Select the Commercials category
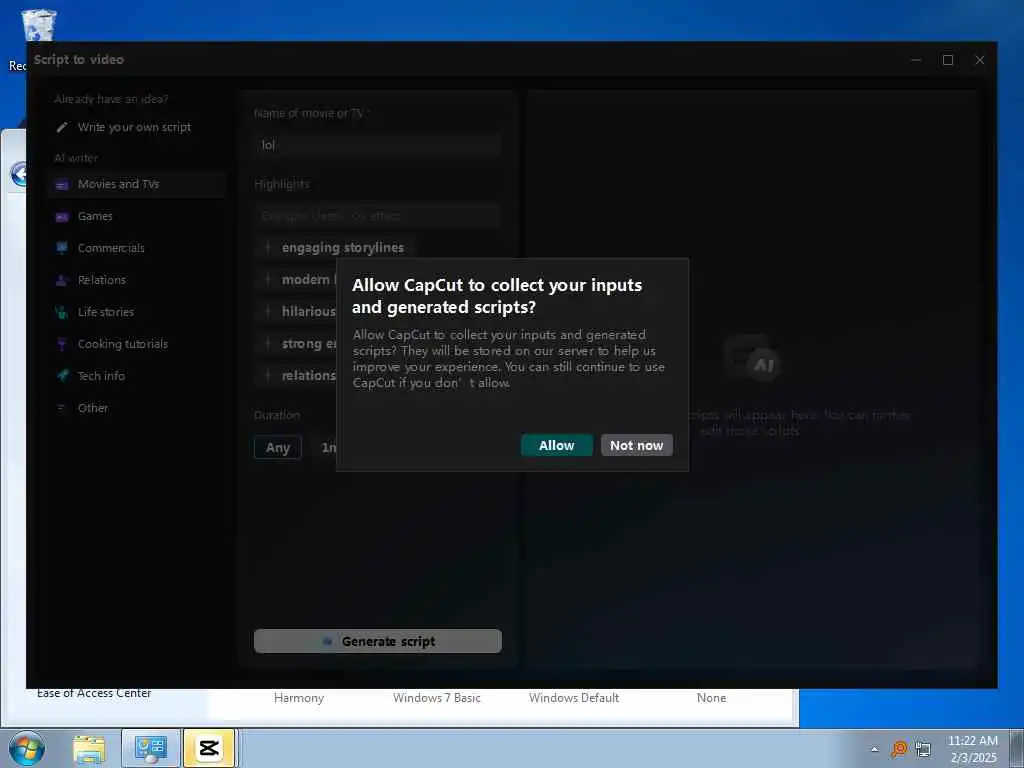Viewport: 1024px width, 768px height. click(111, 248)
